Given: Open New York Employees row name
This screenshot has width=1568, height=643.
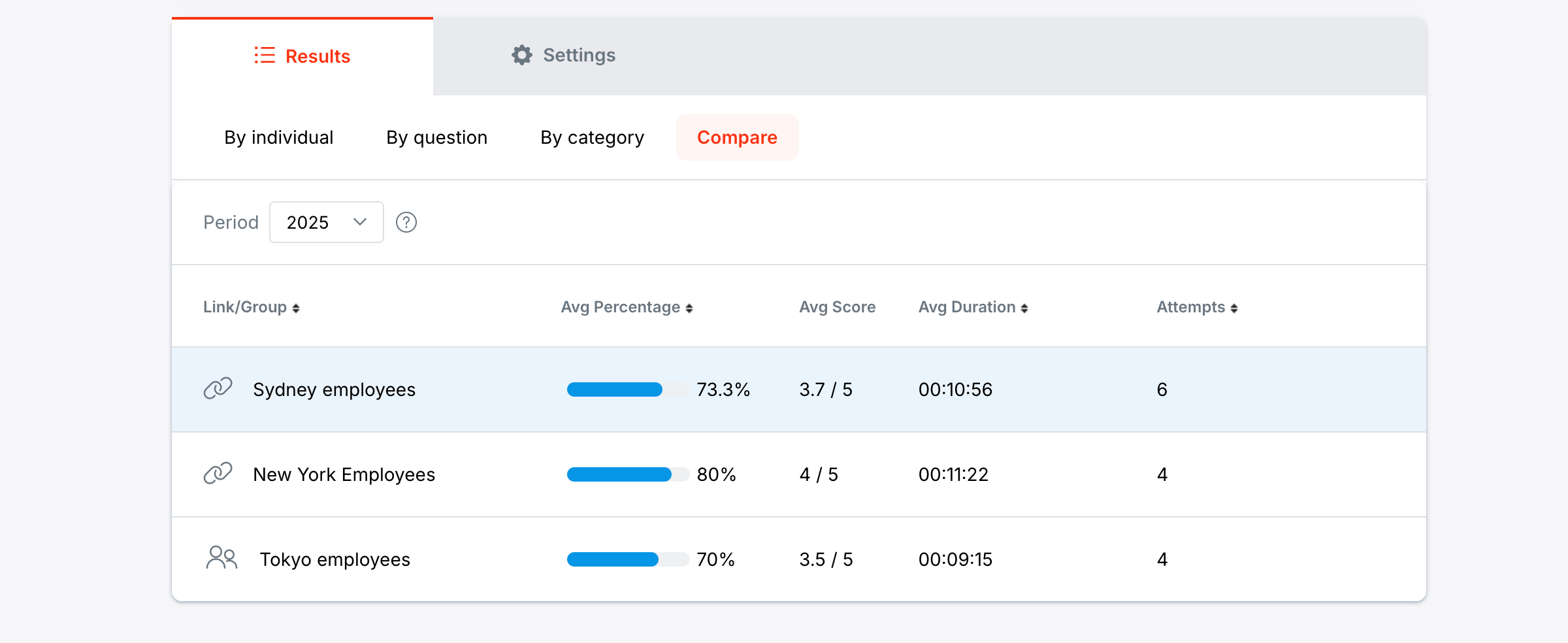Looking at the screenshot, I should tap(344, 475).
